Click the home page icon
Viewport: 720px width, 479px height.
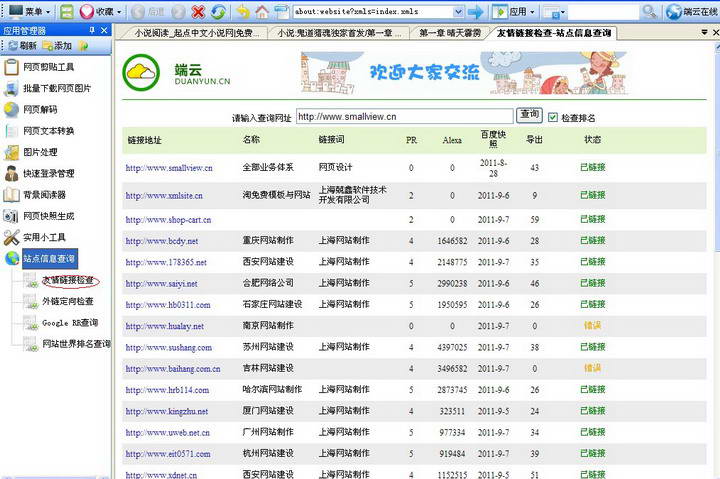[262, 12]
